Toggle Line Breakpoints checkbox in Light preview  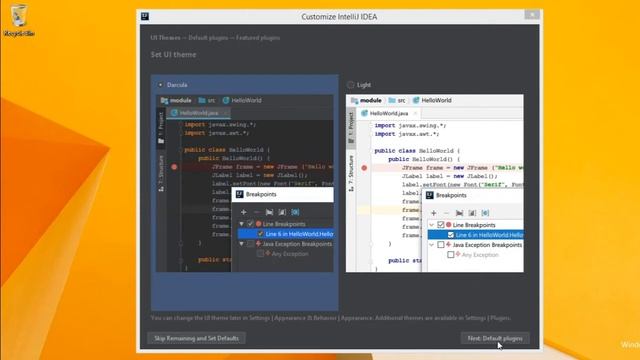point(440,224)
